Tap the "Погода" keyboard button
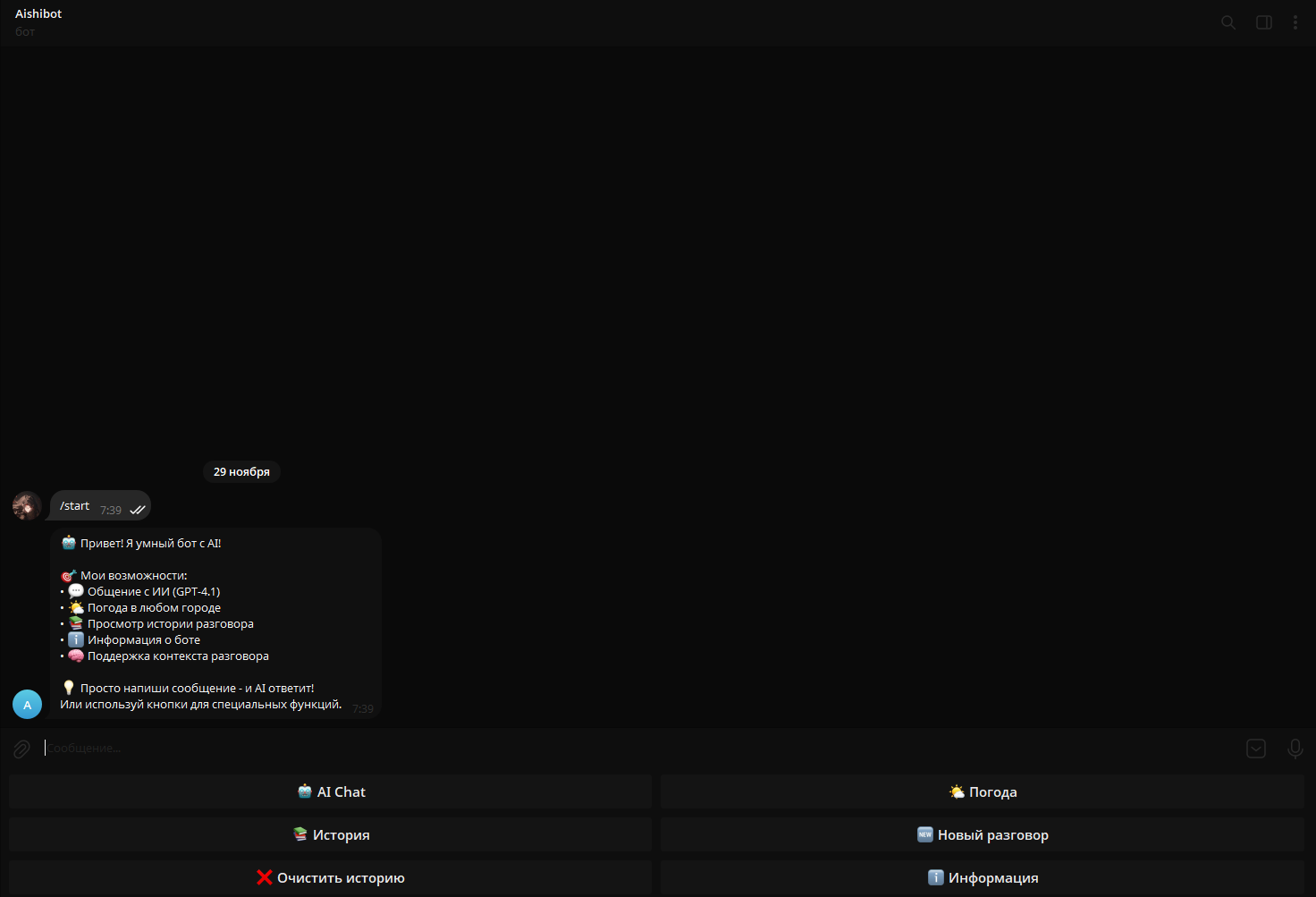The image size is (1316, 897). (x=983, y=792)
